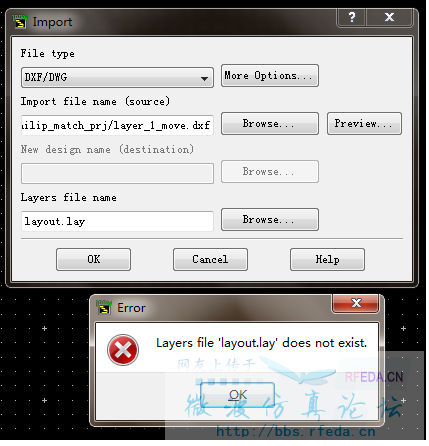Click the New design name destination field
Image resolution: width=429 pixels, height=446 pixels.
pos(118,175)
